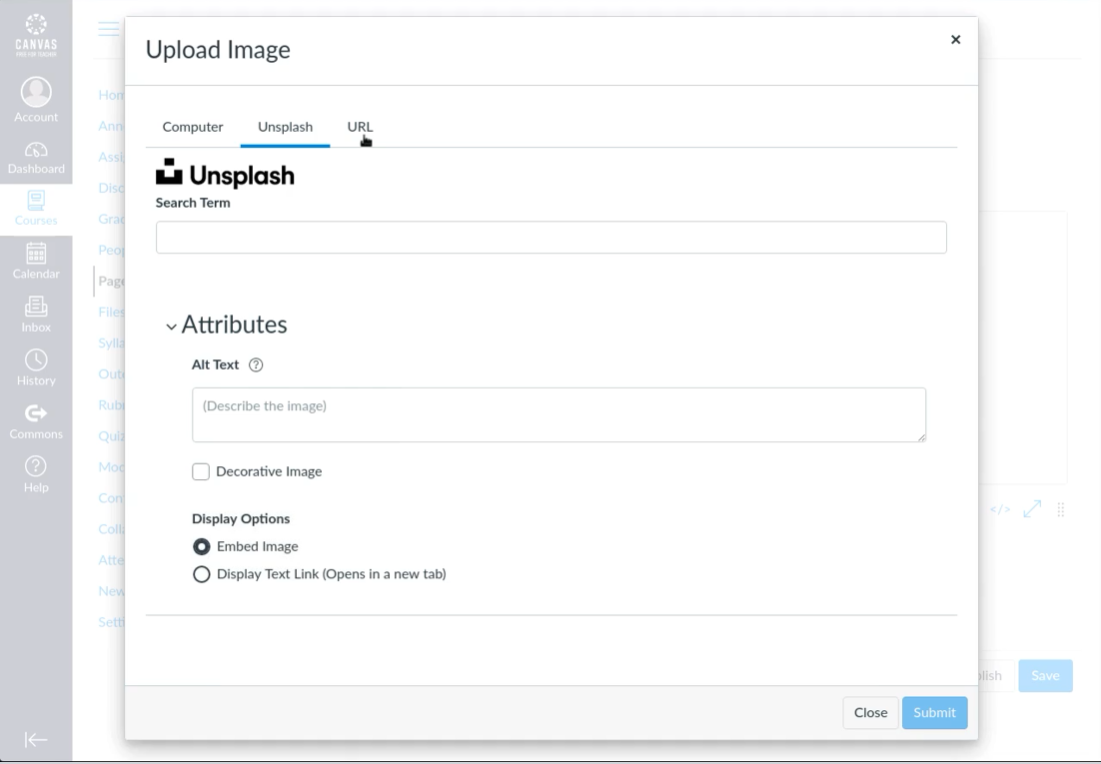Collapse the global navigation sidebar arrow
Screen dimensions: 1101x764
coord(36,739)
